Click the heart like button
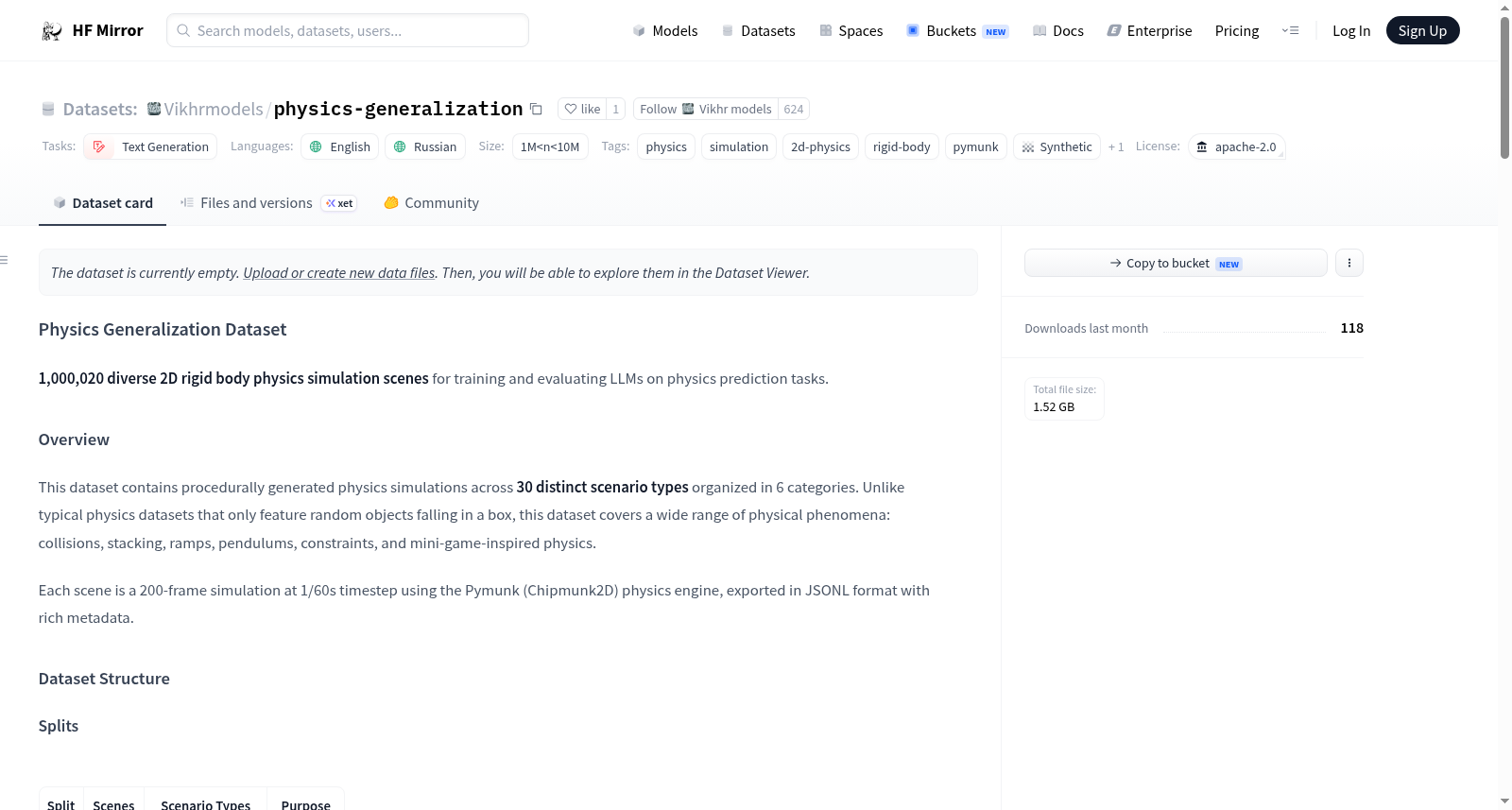This screenshot has height=810, width=1512. (x=582, y=109)
